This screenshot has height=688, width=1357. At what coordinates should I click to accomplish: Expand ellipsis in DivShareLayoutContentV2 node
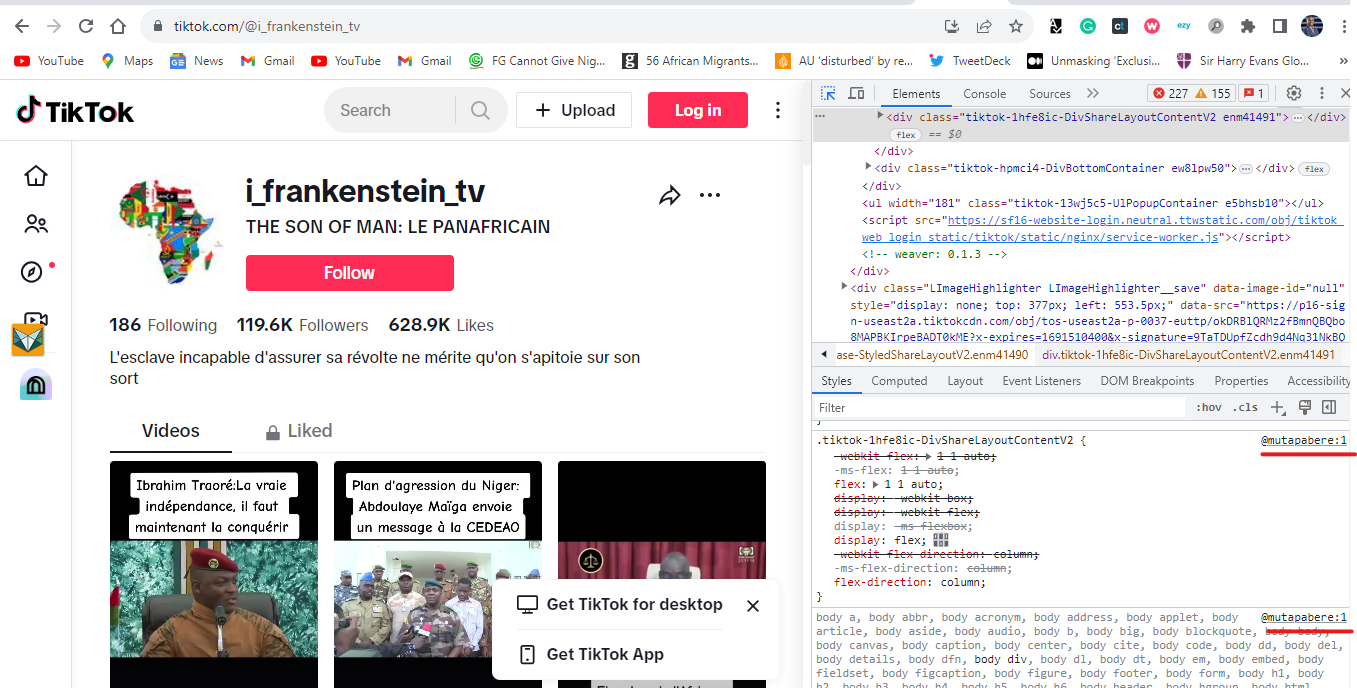[1297, 117]
